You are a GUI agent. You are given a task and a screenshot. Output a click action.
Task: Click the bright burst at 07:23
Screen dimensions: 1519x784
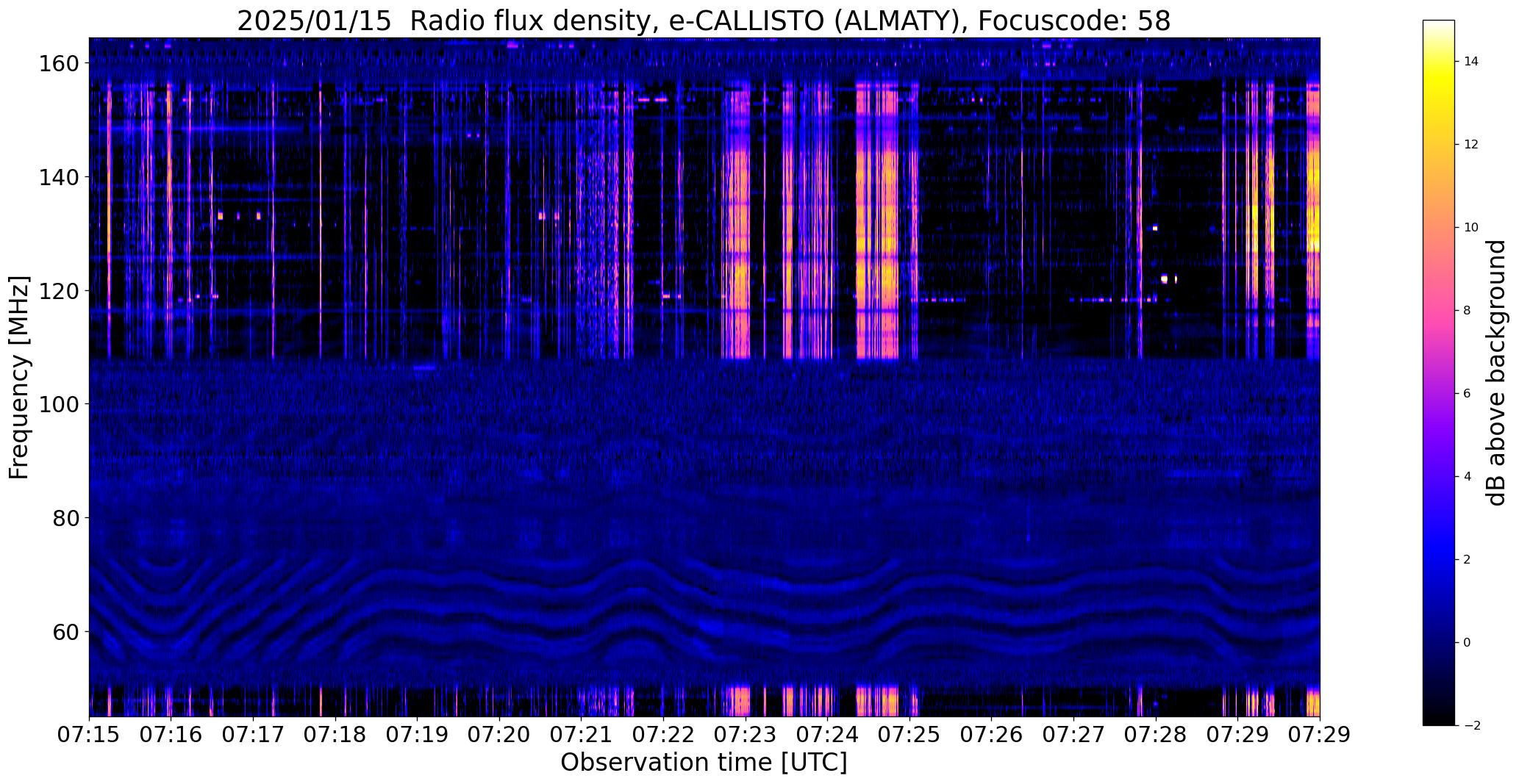737,220
